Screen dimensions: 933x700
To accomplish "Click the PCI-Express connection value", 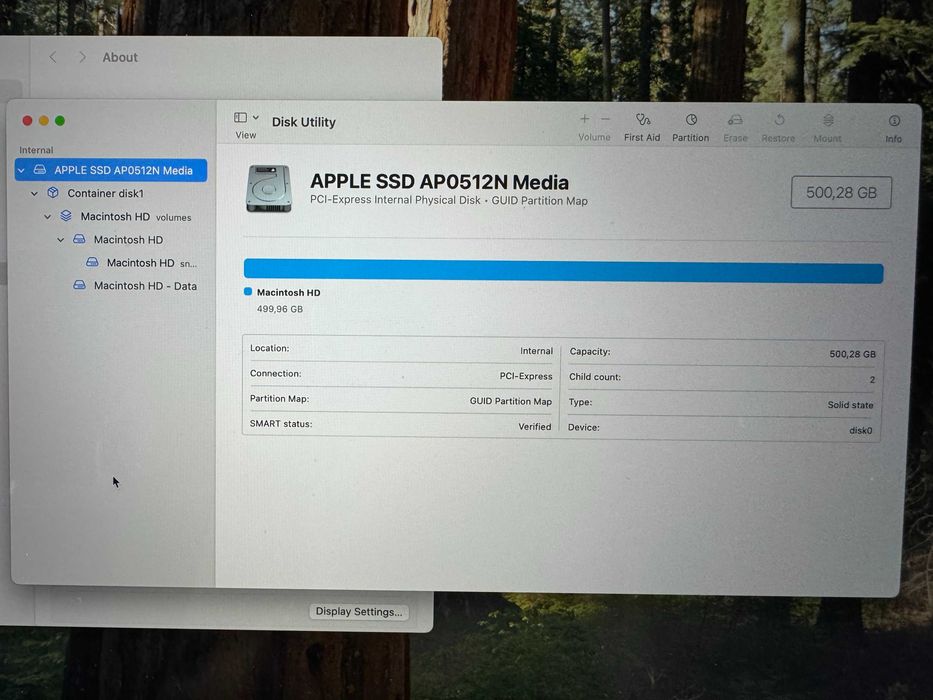I will coord(525,376).
